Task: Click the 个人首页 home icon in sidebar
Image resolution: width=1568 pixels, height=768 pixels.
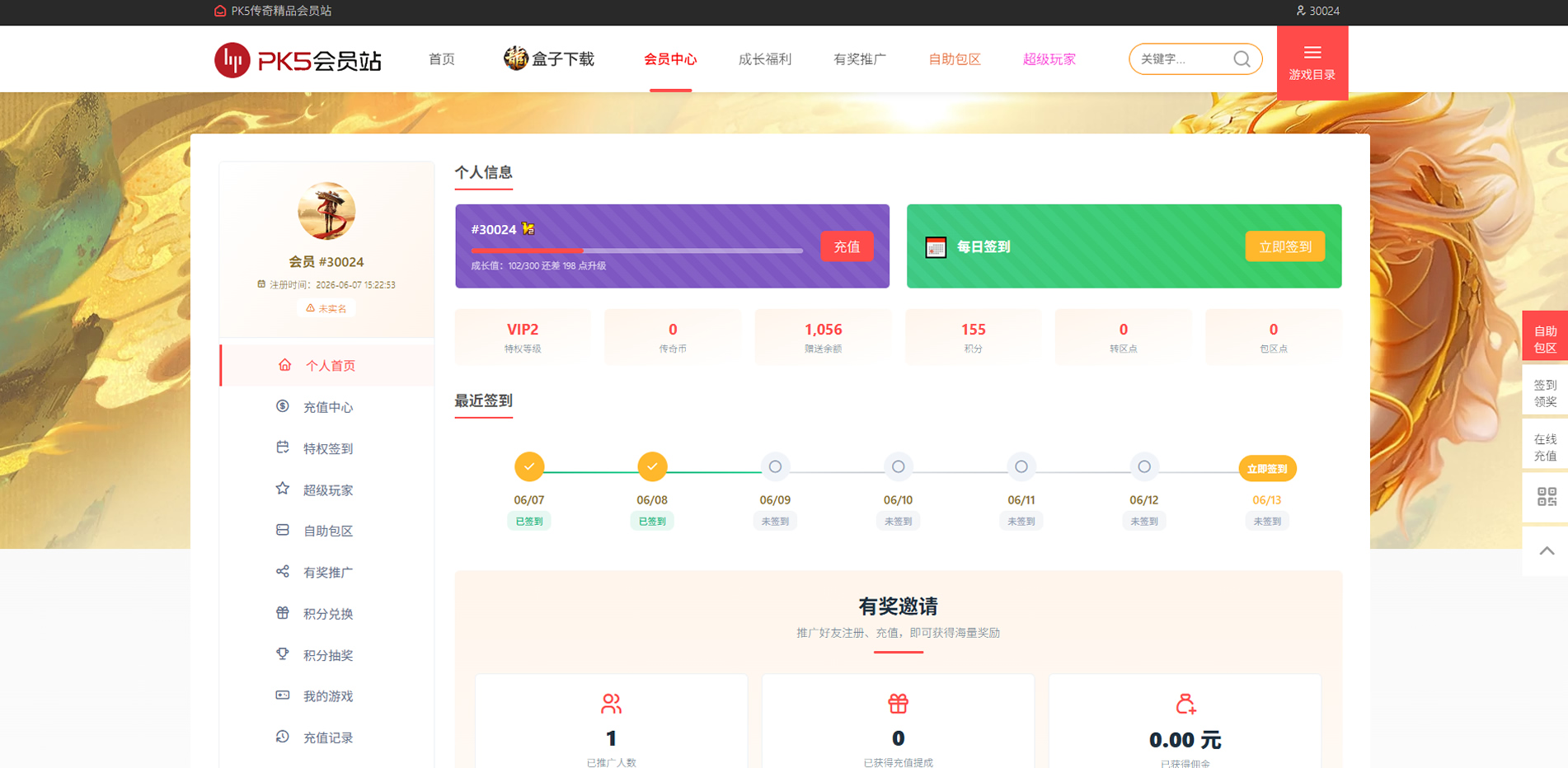Action: pyautogui.click(x=284, y=365)
